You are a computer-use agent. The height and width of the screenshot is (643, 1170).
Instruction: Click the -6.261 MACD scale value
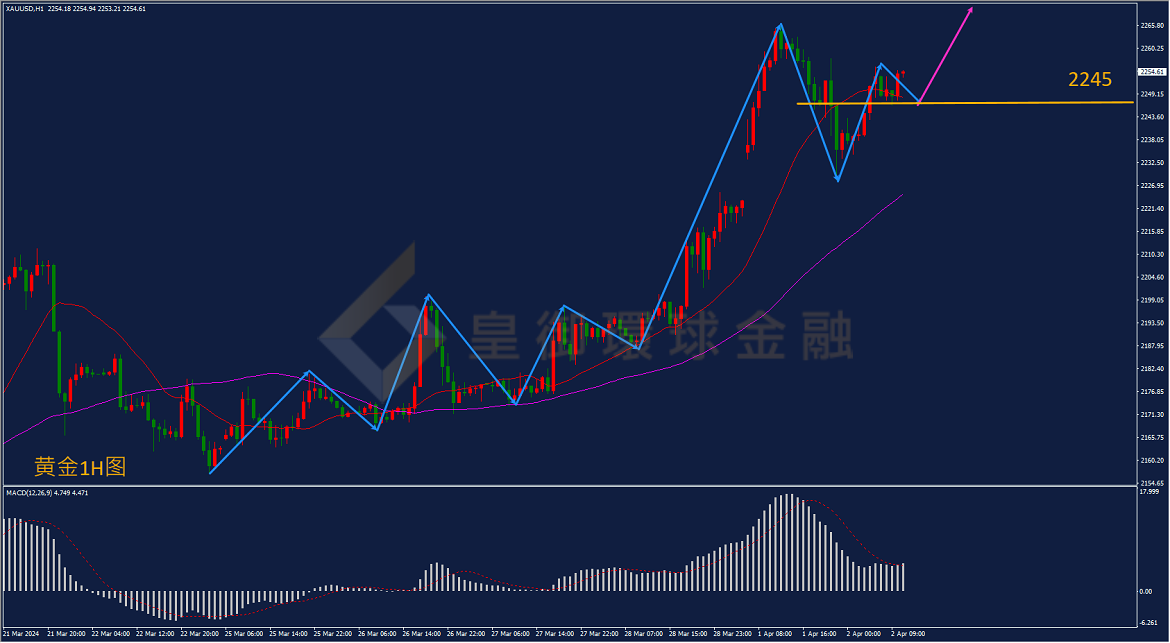(1150, 621)
